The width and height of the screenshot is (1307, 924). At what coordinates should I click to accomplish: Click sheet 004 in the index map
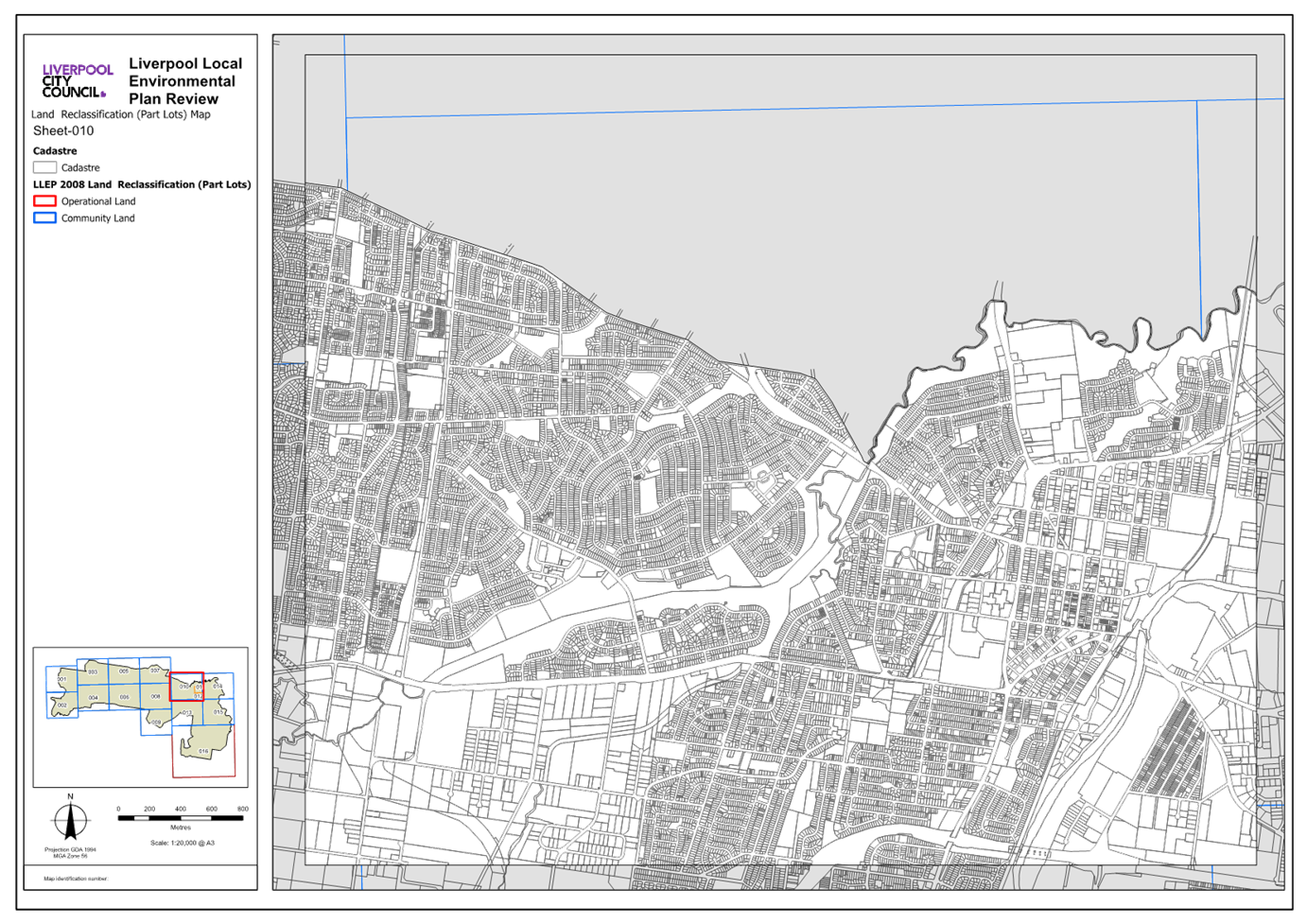93,697
